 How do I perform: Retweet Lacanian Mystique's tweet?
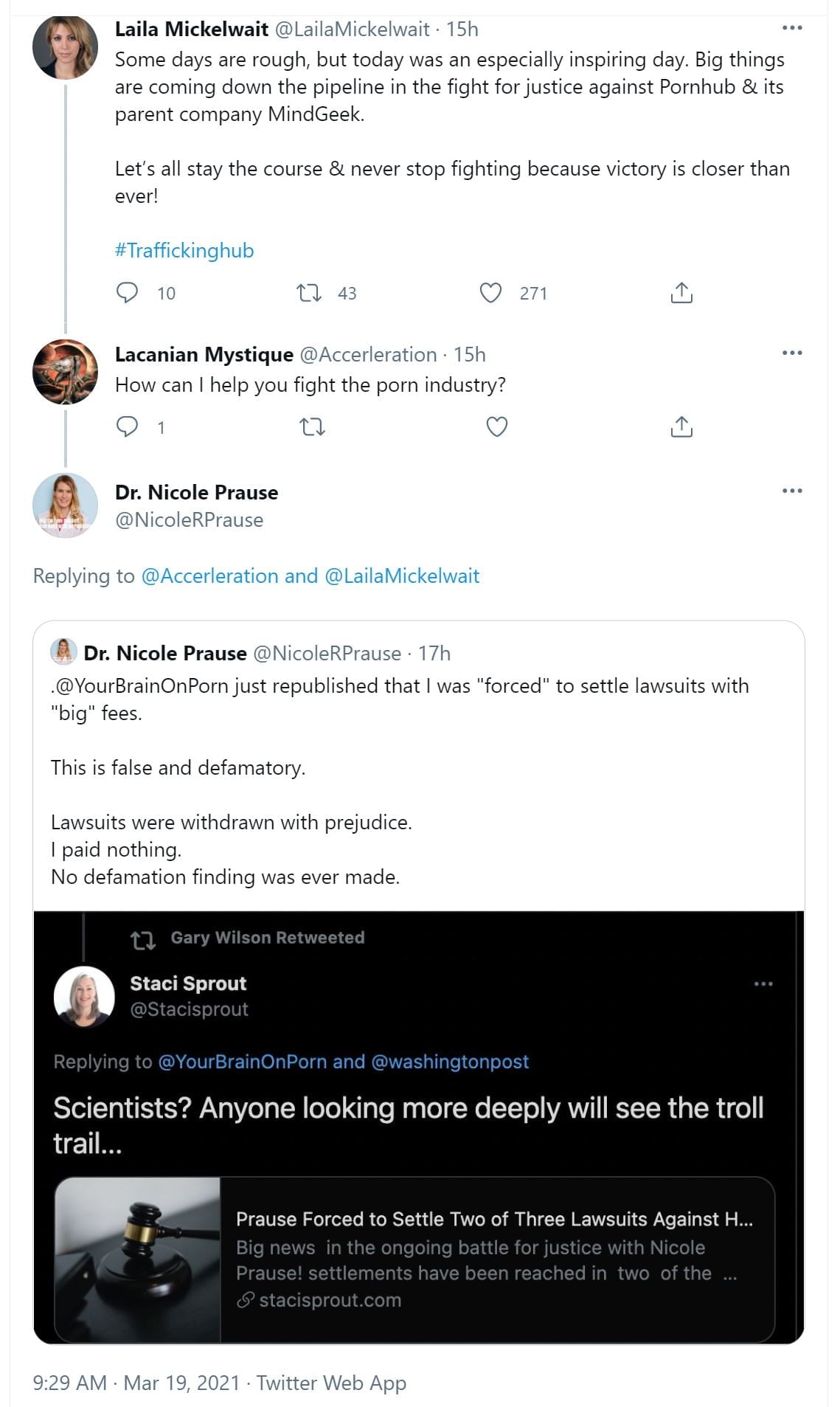(x=313, y=426)
